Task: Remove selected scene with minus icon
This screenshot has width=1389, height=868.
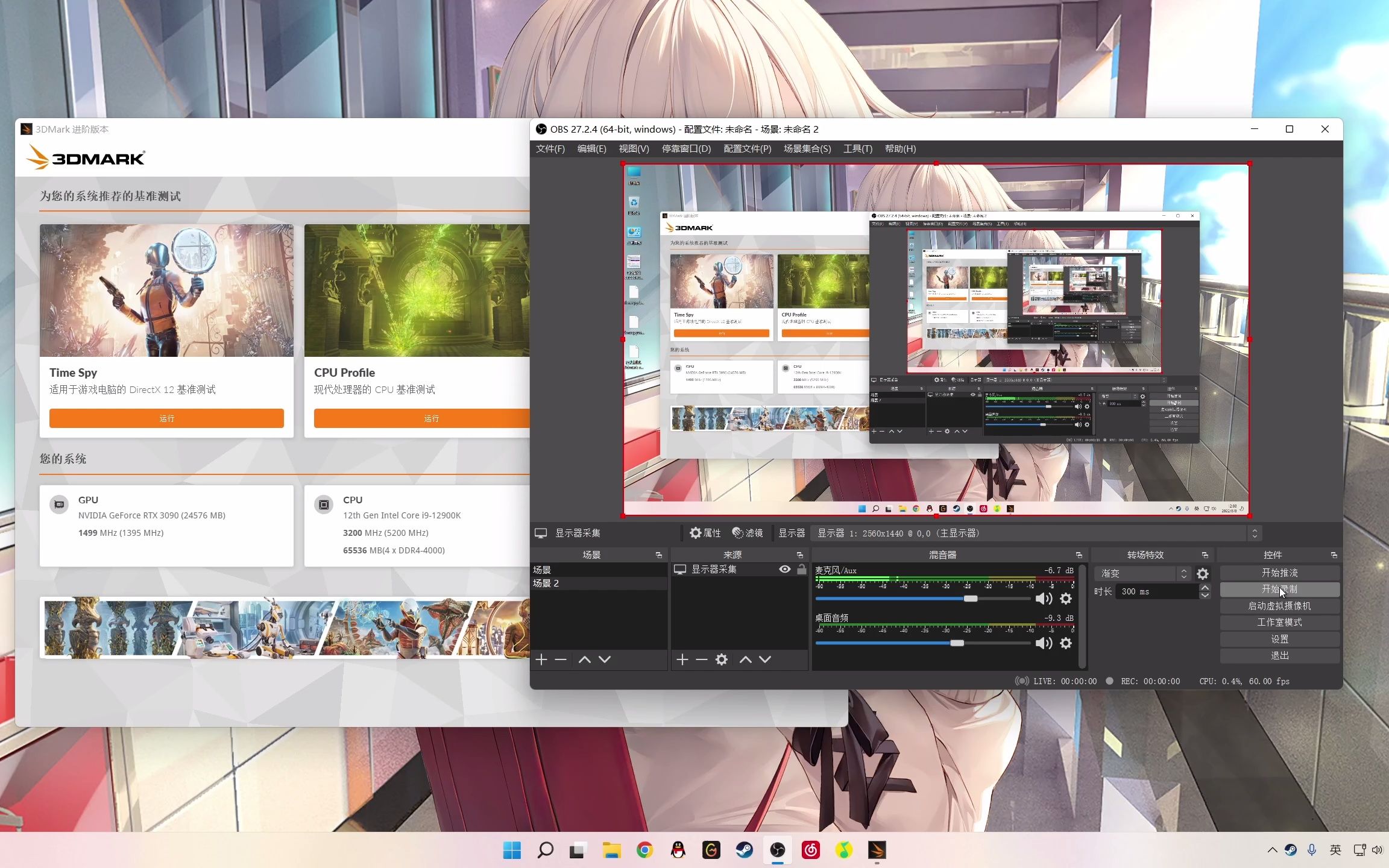Action: pyautogui.click(x=560, y=659)
